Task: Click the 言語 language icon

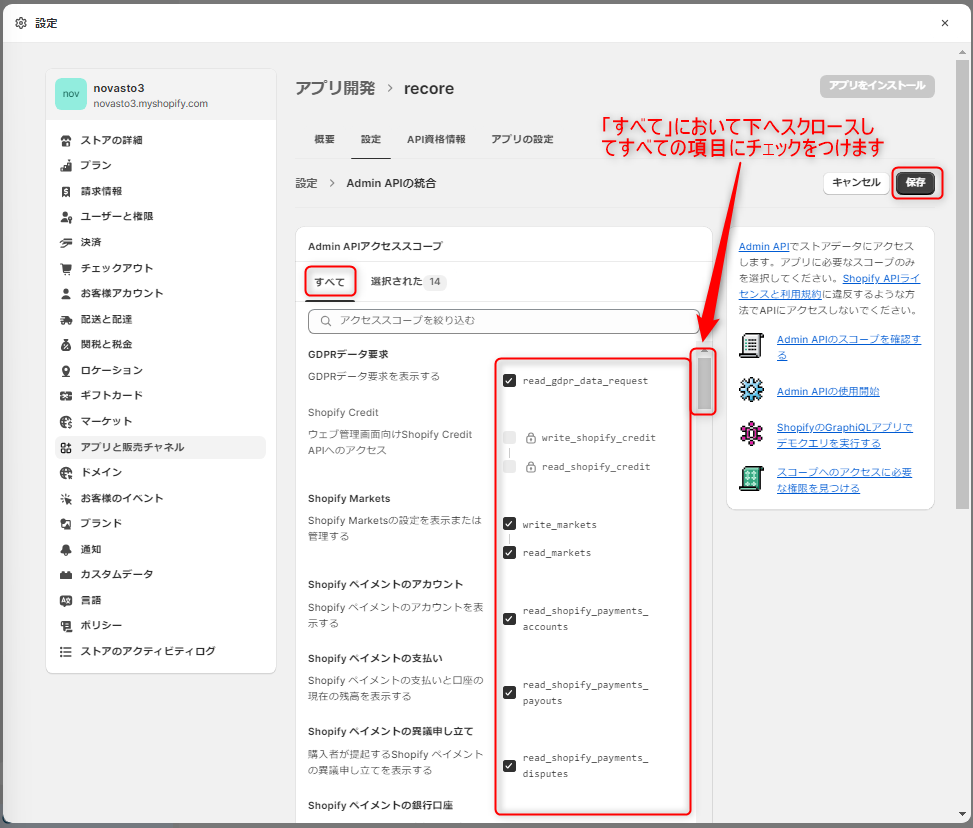Action: pos(66,600)
